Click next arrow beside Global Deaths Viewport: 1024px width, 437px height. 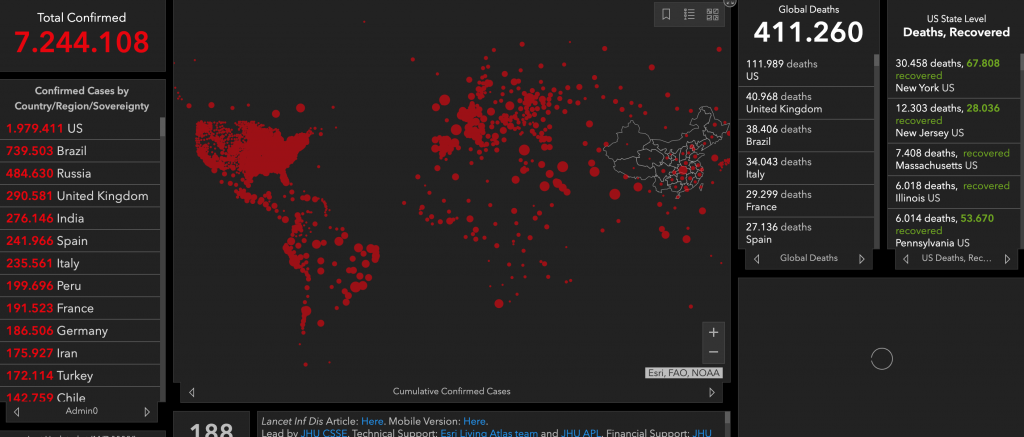click(861, 259)
